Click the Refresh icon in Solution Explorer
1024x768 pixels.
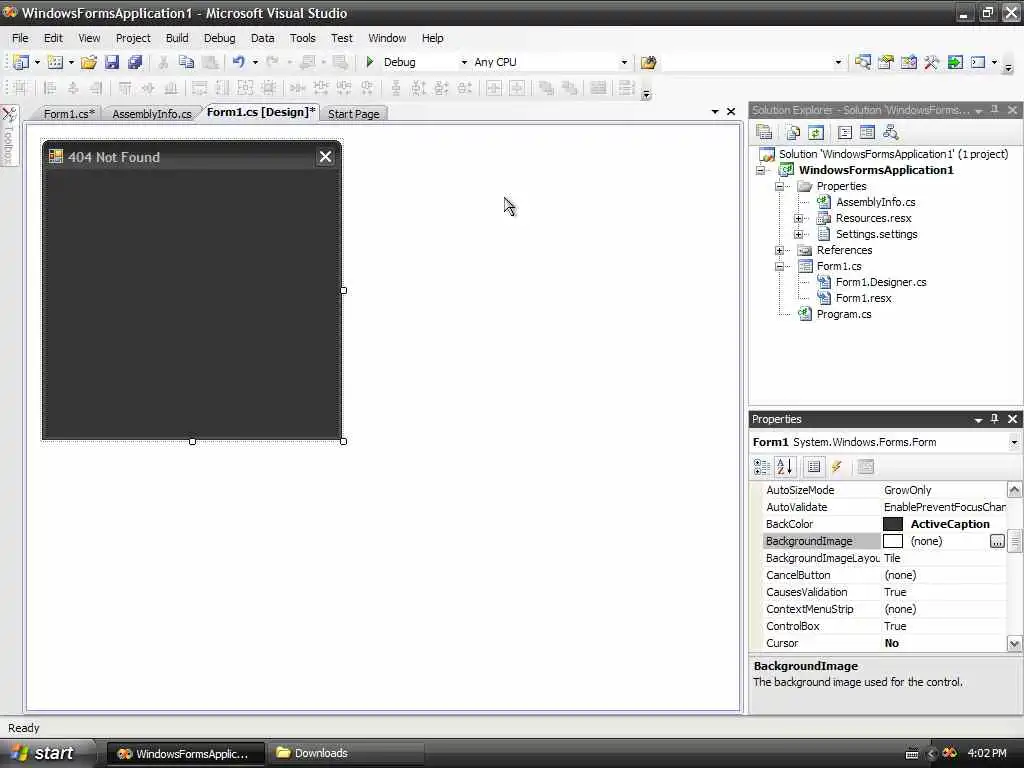click(816, 133)
